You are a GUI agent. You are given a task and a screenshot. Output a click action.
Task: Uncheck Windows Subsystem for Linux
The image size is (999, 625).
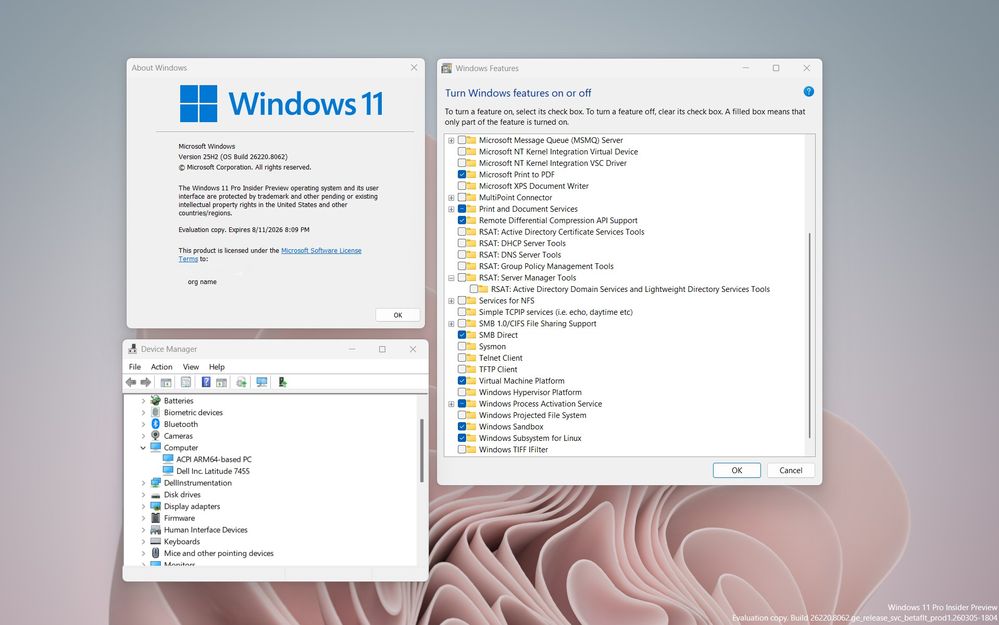click(462, 438)
